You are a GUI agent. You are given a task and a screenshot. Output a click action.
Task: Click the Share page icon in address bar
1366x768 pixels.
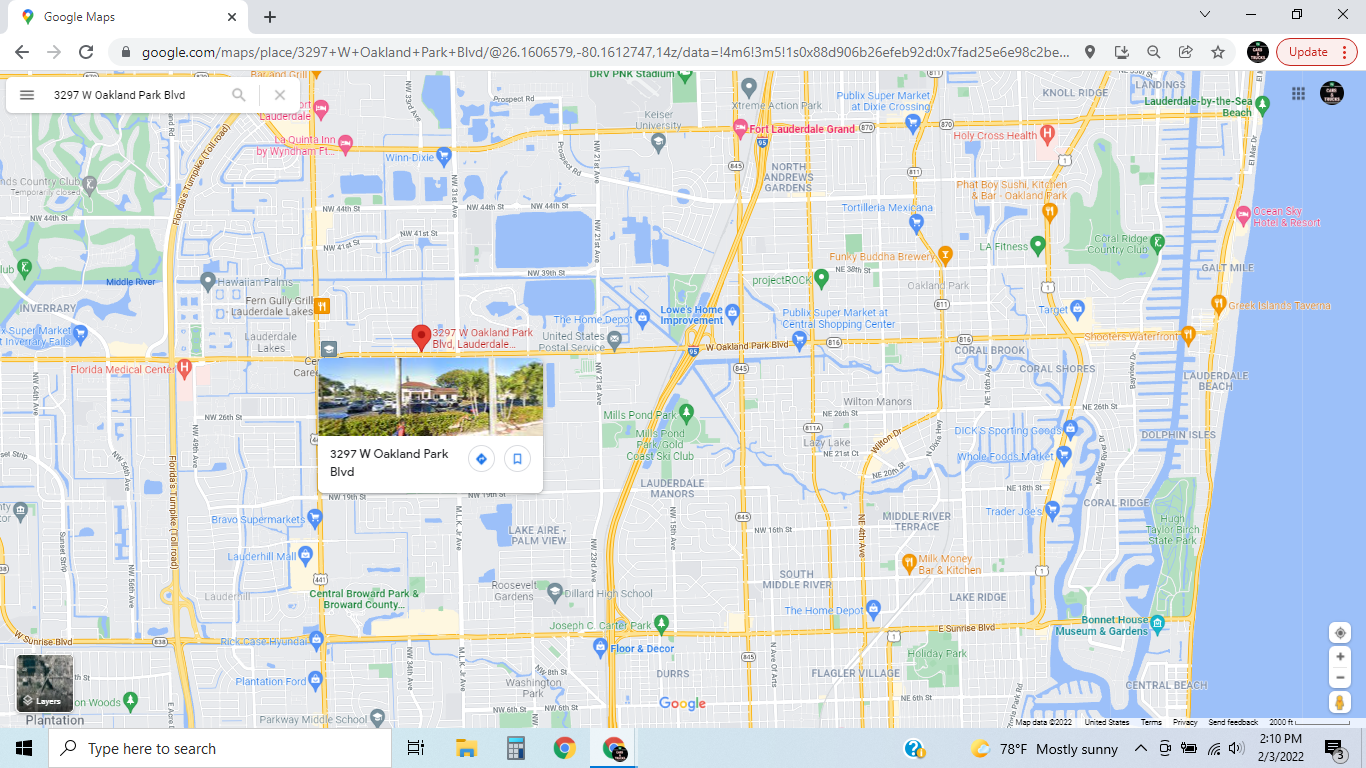tap(1185, 52)
